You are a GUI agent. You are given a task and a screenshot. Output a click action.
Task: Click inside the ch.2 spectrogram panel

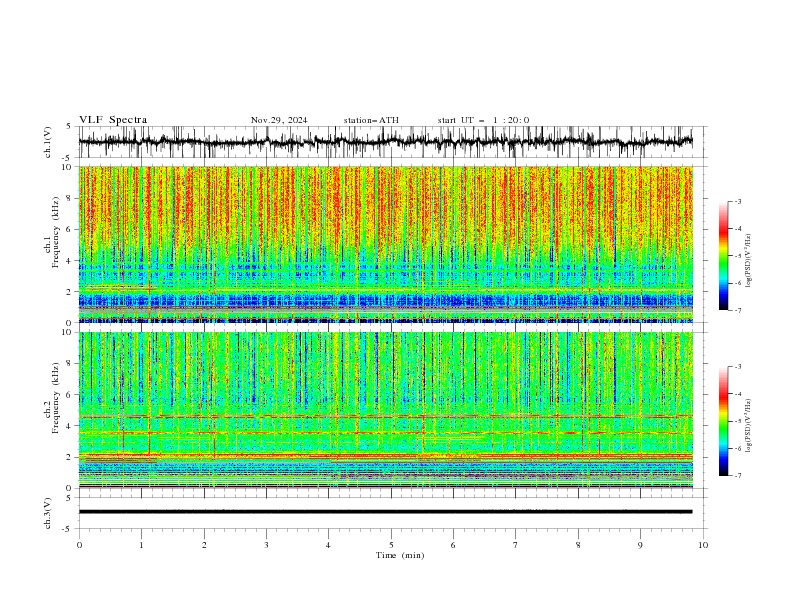pos(386,410)
